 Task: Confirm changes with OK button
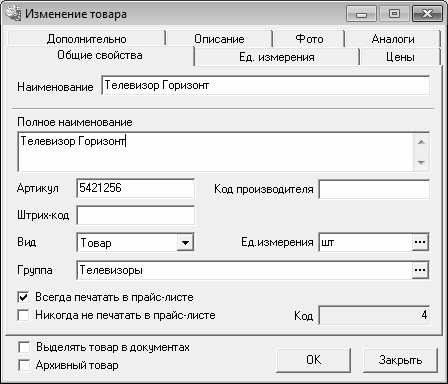click(x=313, y=360)
